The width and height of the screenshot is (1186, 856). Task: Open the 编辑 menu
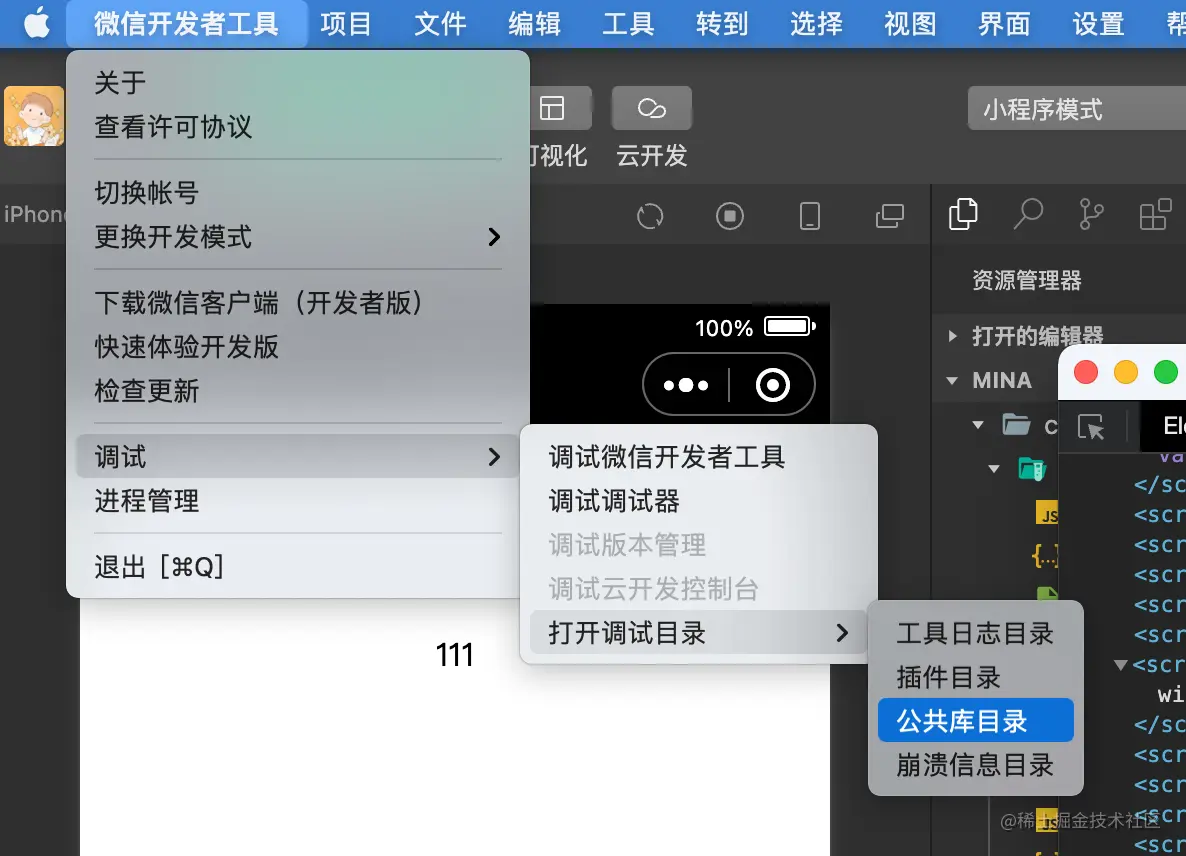(x=534, y=23)
